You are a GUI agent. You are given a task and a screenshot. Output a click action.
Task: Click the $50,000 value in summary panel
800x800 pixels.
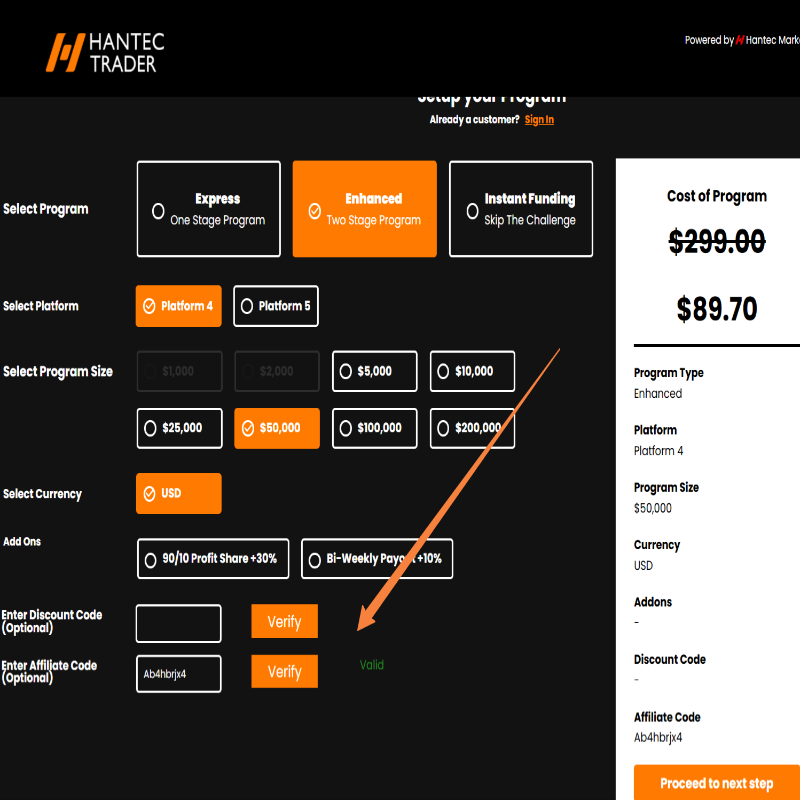(x=653, y=508)
